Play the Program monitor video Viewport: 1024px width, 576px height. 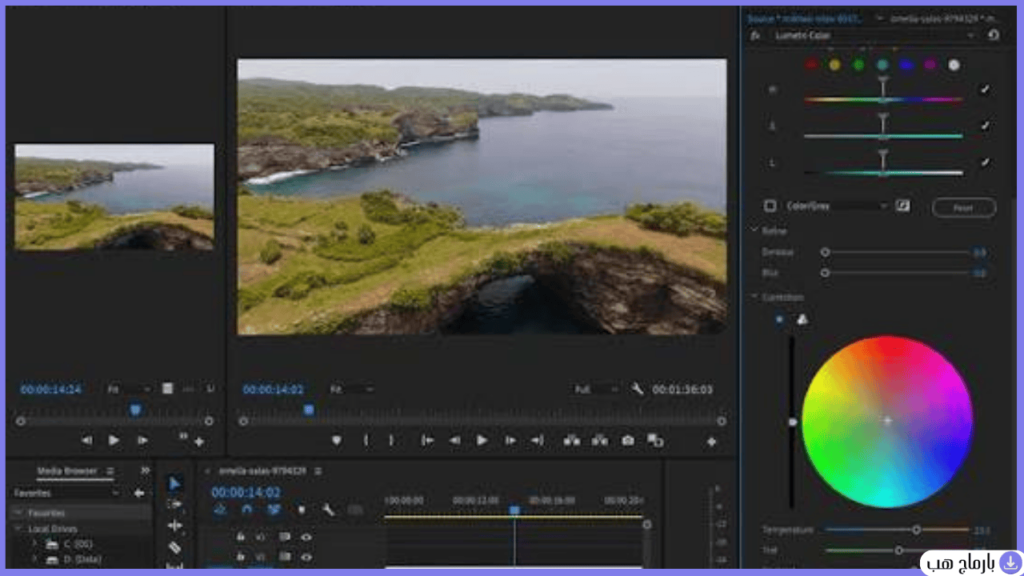point(482,441)
